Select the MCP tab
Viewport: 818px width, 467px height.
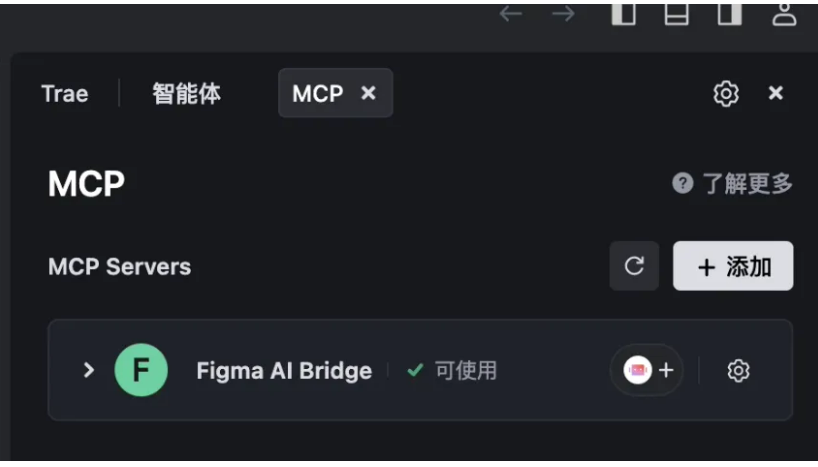pyautogui.click(x=318, y=93)
